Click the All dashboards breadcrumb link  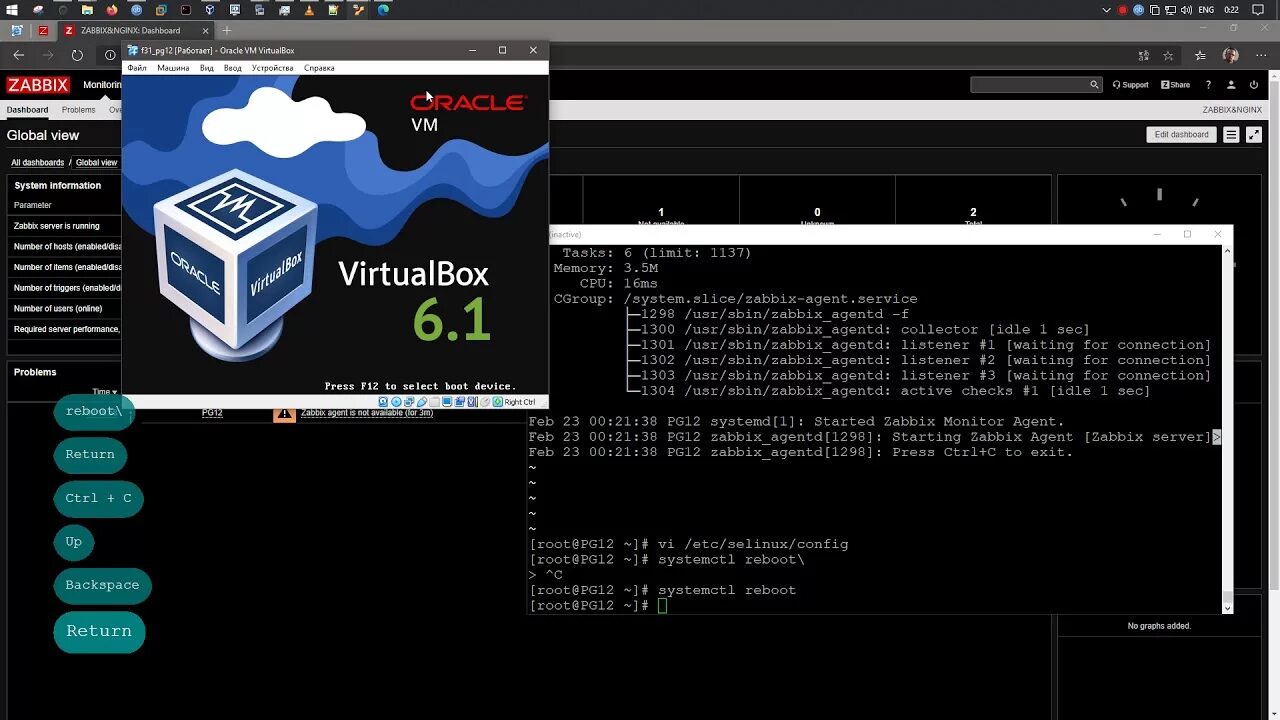[37, 162]
